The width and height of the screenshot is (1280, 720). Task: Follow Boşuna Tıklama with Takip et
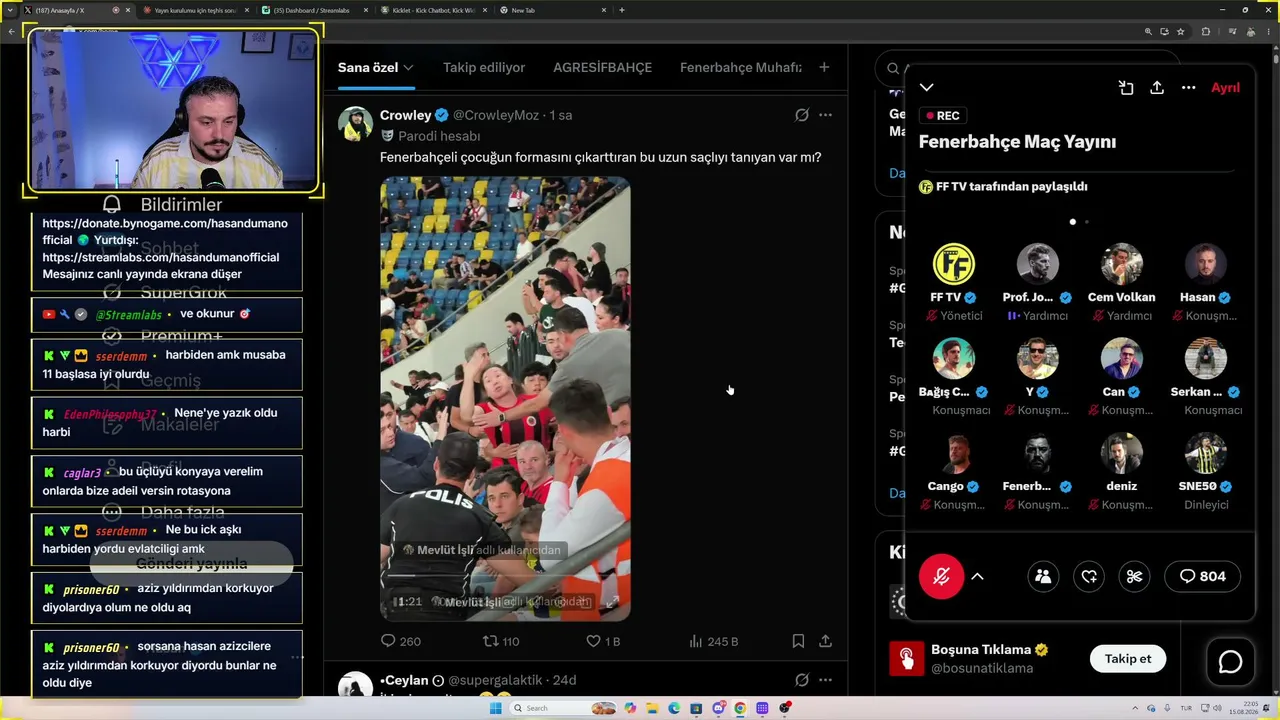(x=1128, y=659)
